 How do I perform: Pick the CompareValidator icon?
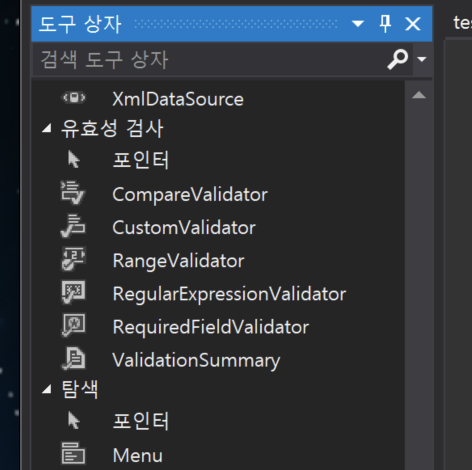click(73, 193)
